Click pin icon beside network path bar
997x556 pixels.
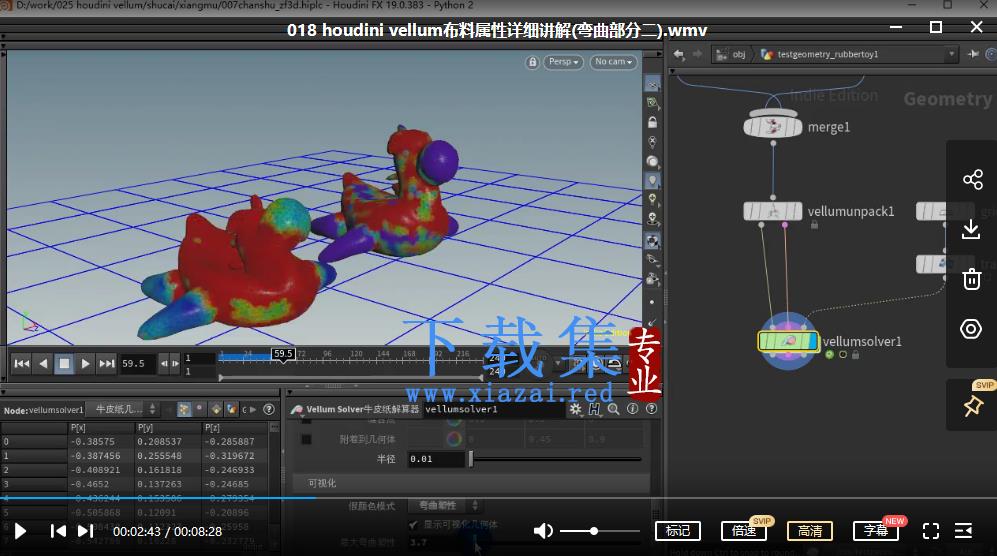(973, 55)
